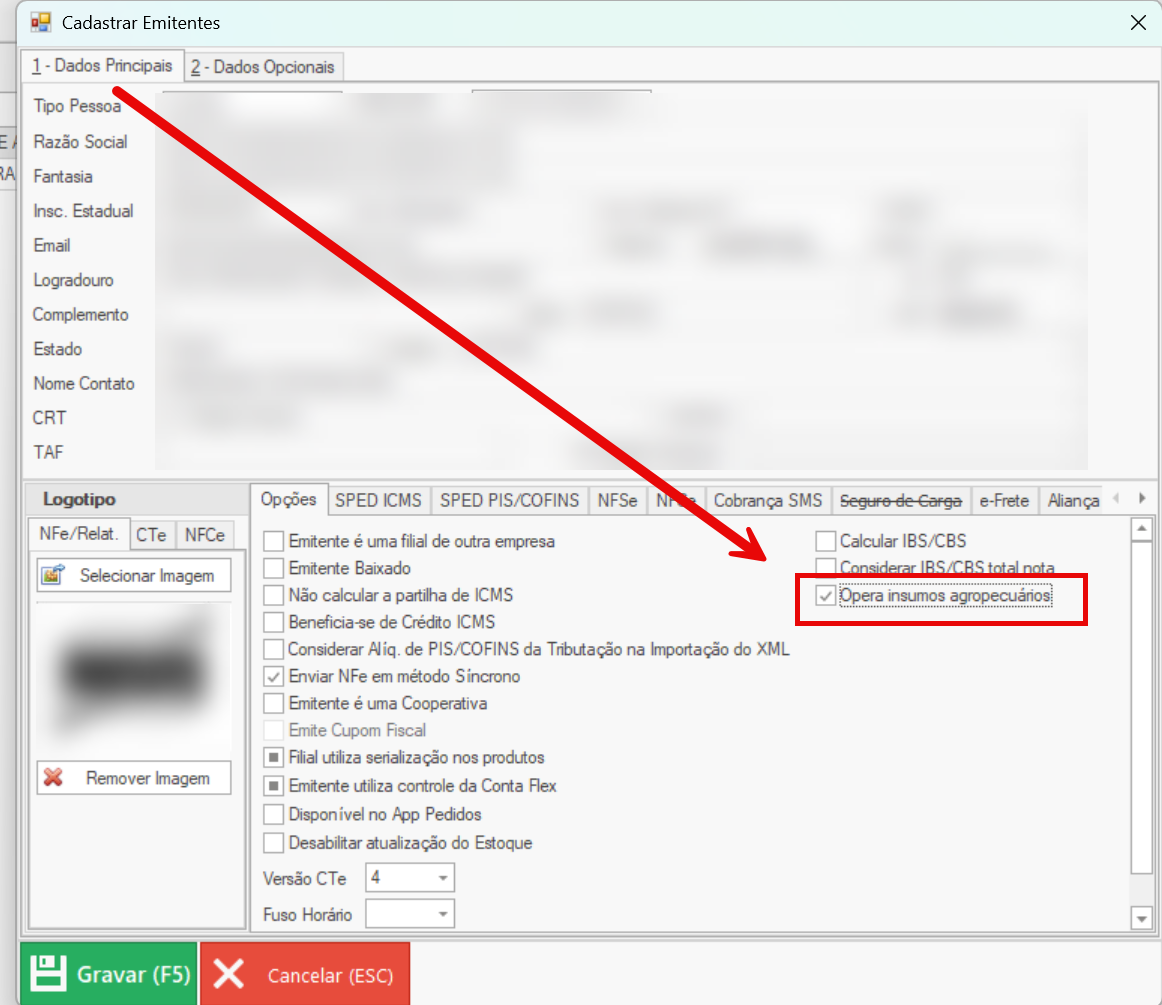Click Remover Imagem button
1162x1005 pixels.
133,777
